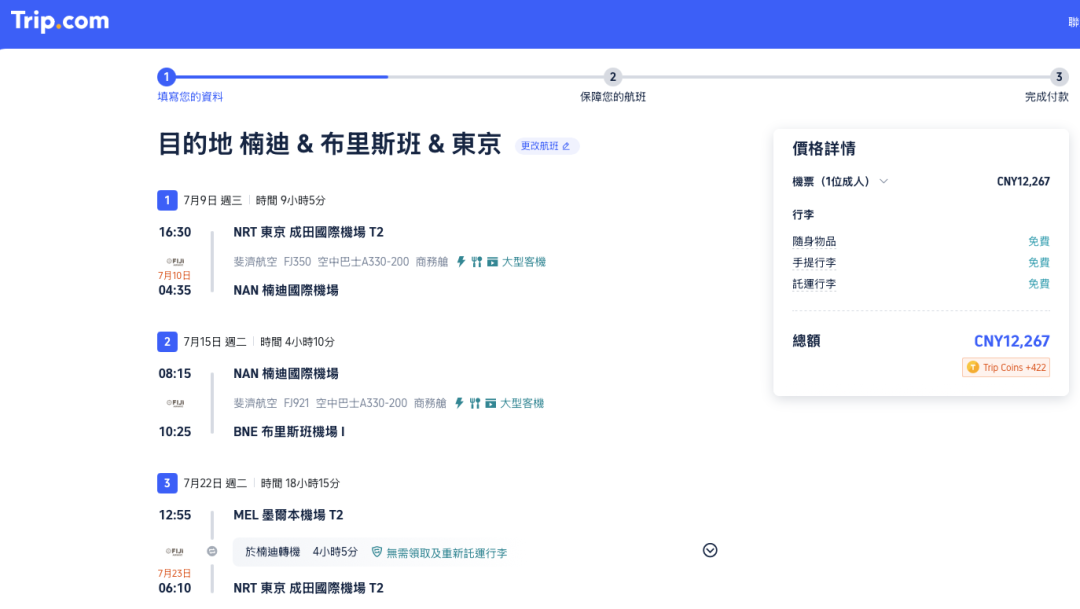1080x609 pixels.
Task: Click the 7月23日 next-day arrival date
Action: tap(174, 573)
